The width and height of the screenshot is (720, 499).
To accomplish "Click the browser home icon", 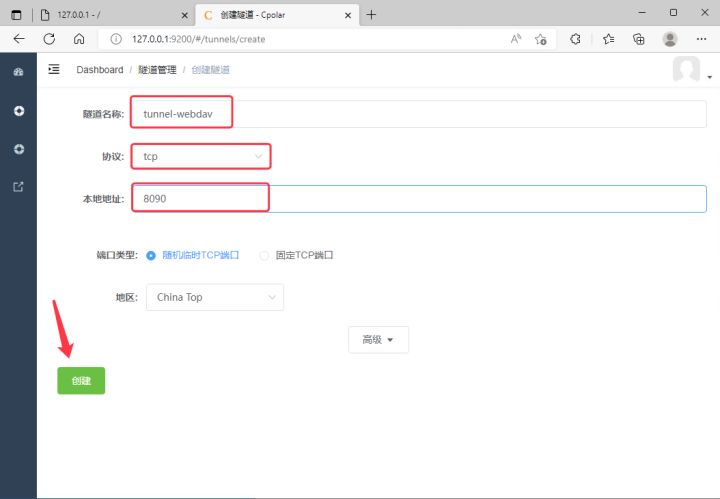I will pyautogui.click(x=78, y=39).
